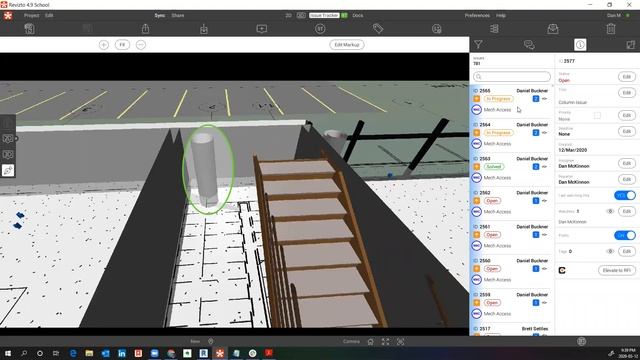Click Sync in the top menu bar
The image size is (640, 360).
pyautogui.click(x=160, y=16)
